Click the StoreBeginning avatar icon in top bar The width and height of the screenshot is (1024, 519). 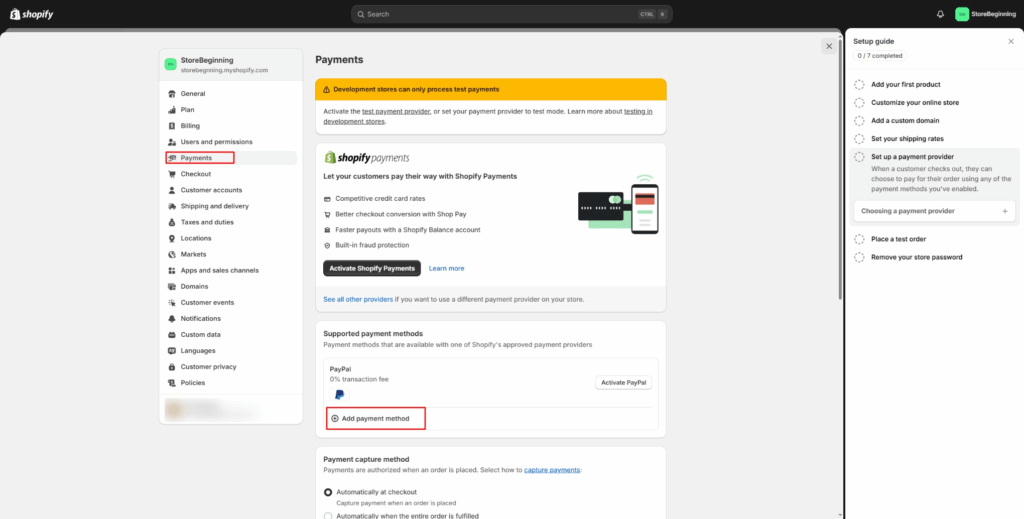click(962, 14)
